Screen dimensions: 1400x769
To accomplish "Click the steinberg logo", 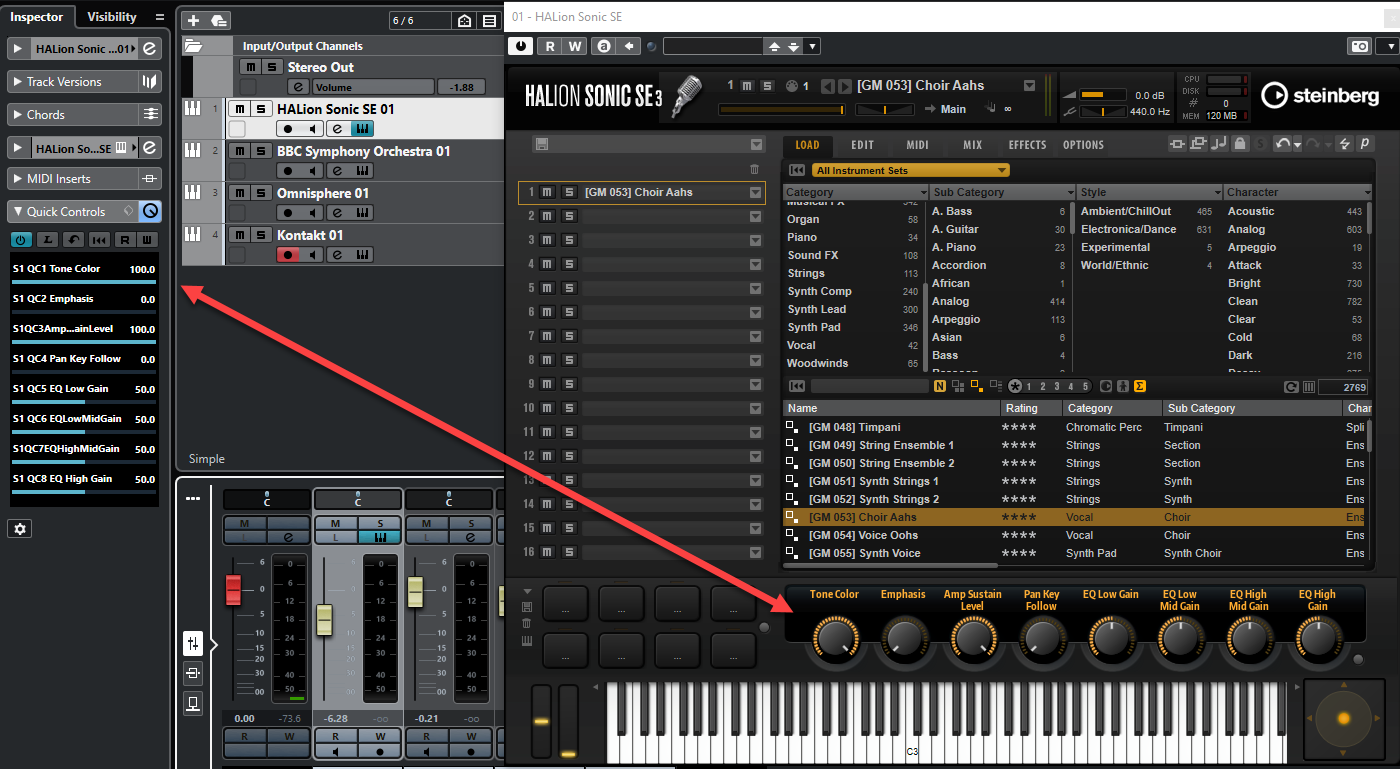I will (x=1320, y=95).
